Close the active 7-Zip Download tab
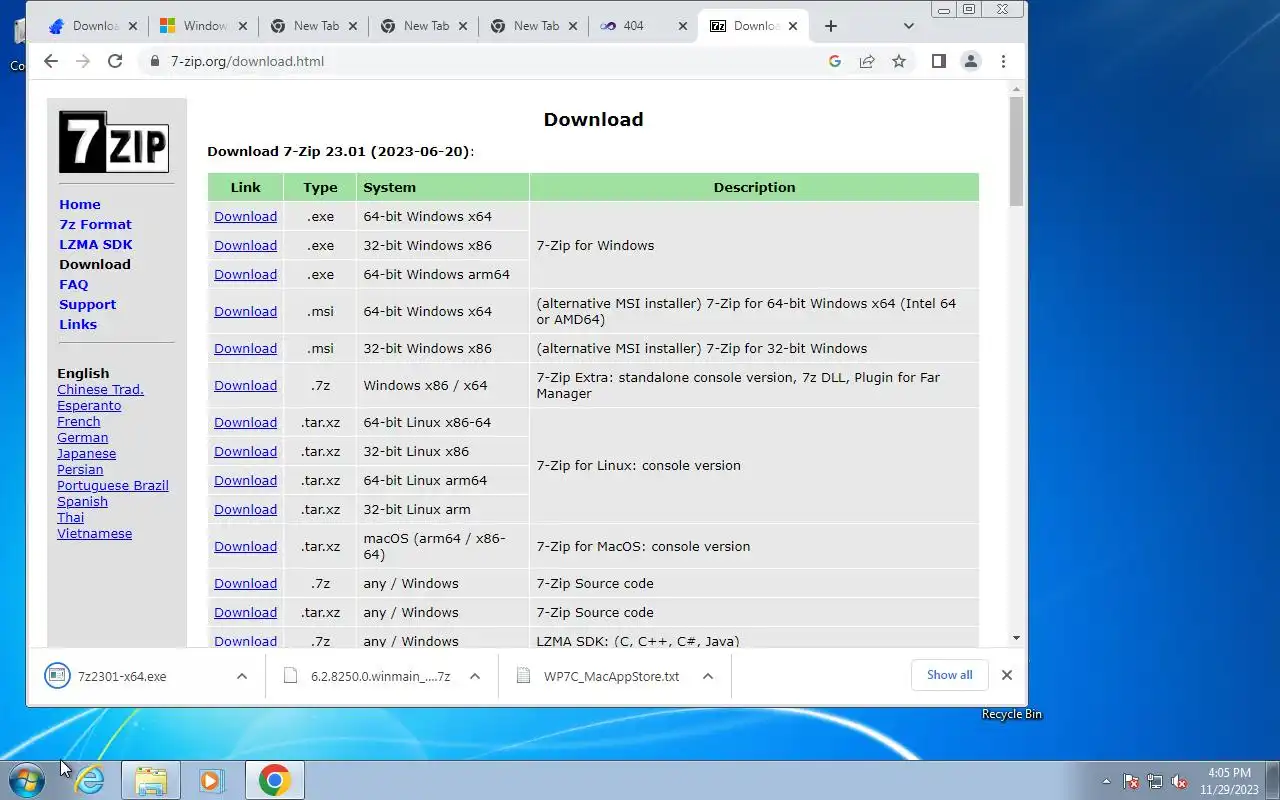This screenshot has width=1280, height=800. [x=793, y=26]
